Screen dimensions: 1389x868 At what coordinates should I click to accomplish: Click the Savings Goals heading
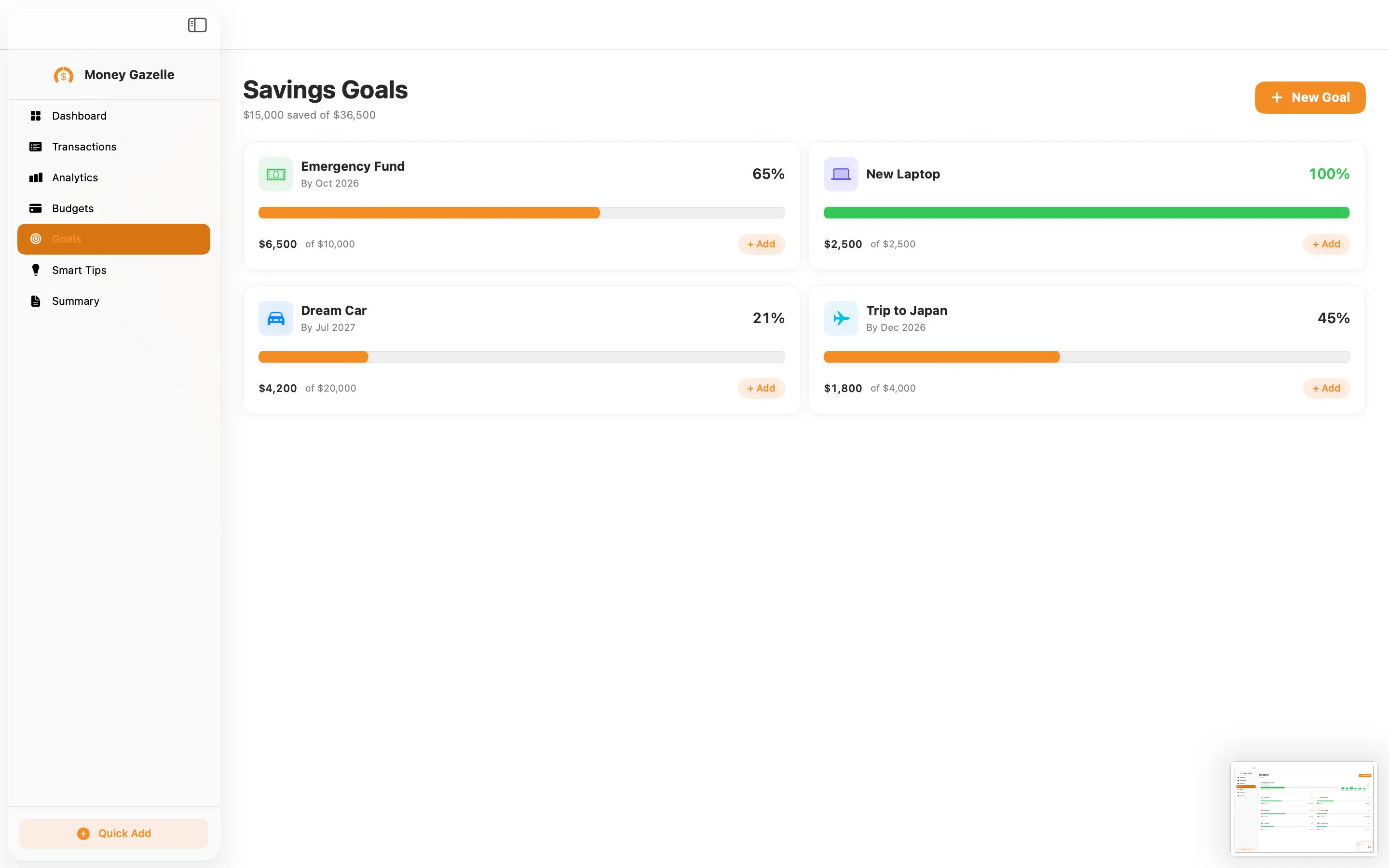click(x=326, y=90)
